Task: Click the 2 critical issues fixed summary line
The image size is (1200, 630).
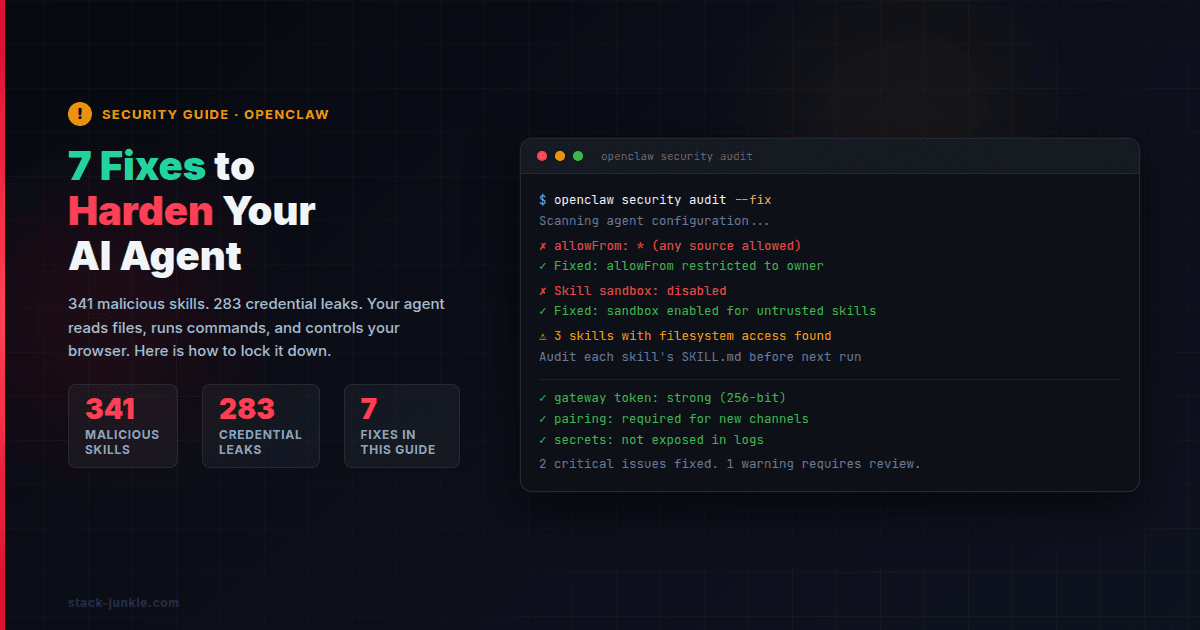Action: (729, 464)
